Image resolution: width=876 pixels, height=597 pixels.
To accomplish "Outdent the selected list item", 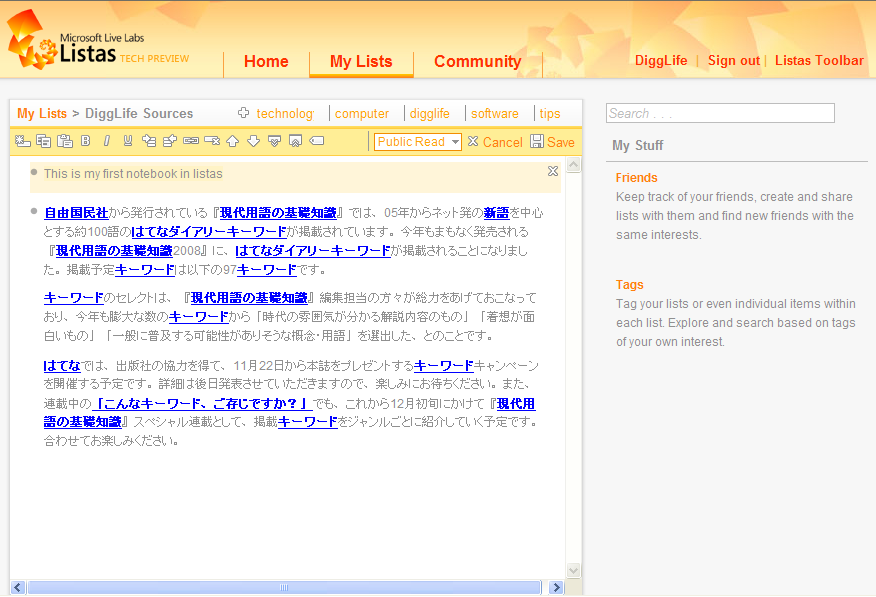I will (170, 141).
